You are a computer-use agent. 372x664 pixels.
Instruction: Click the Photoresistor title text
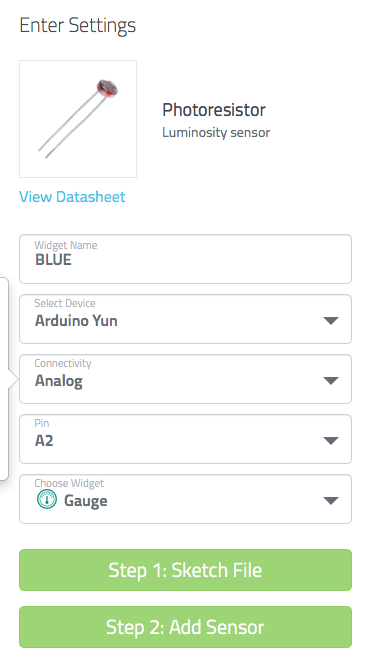[x=214, y=110]
